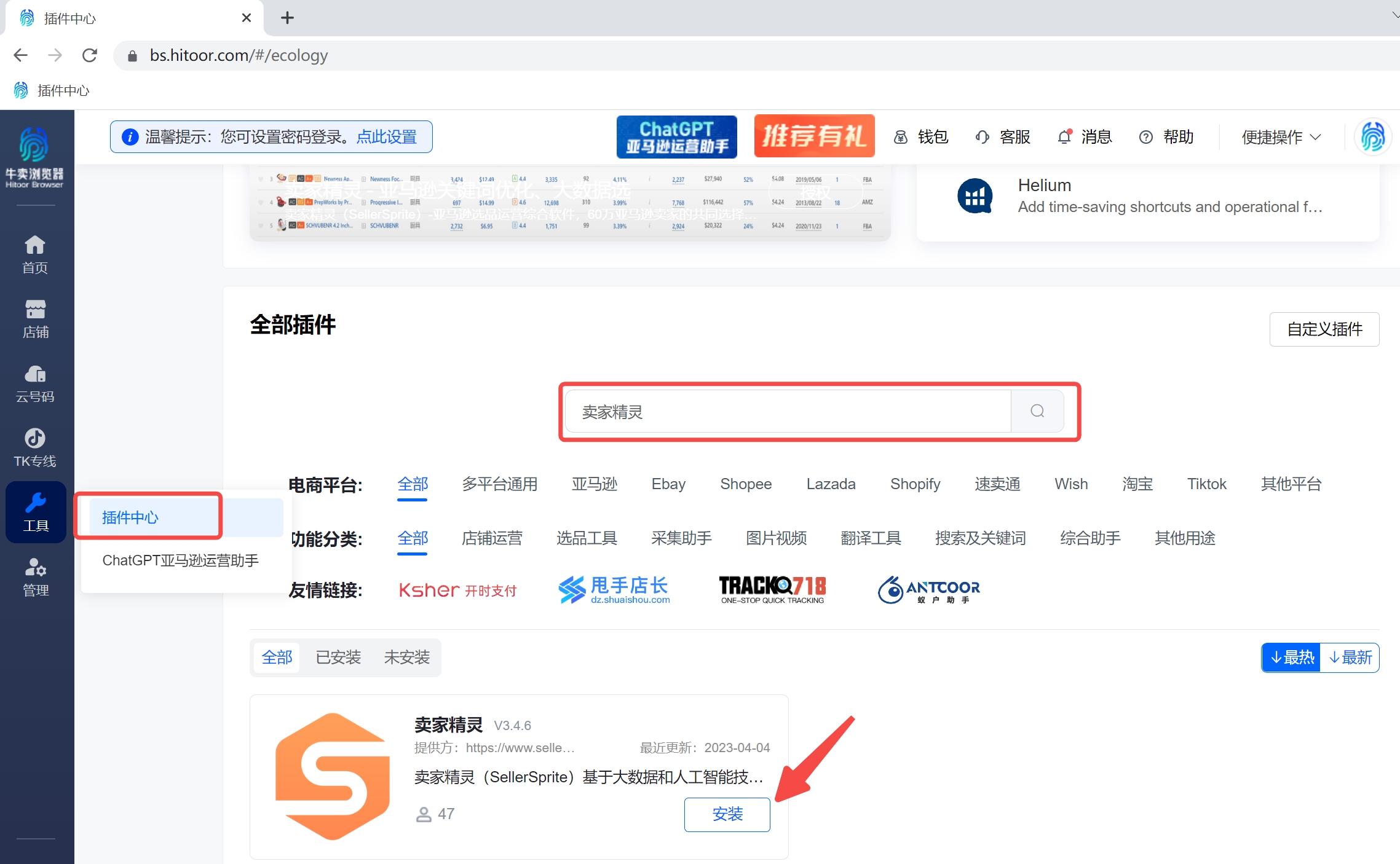
Task: Open 云号码 cloud number in sidebar
Action: 35,383
